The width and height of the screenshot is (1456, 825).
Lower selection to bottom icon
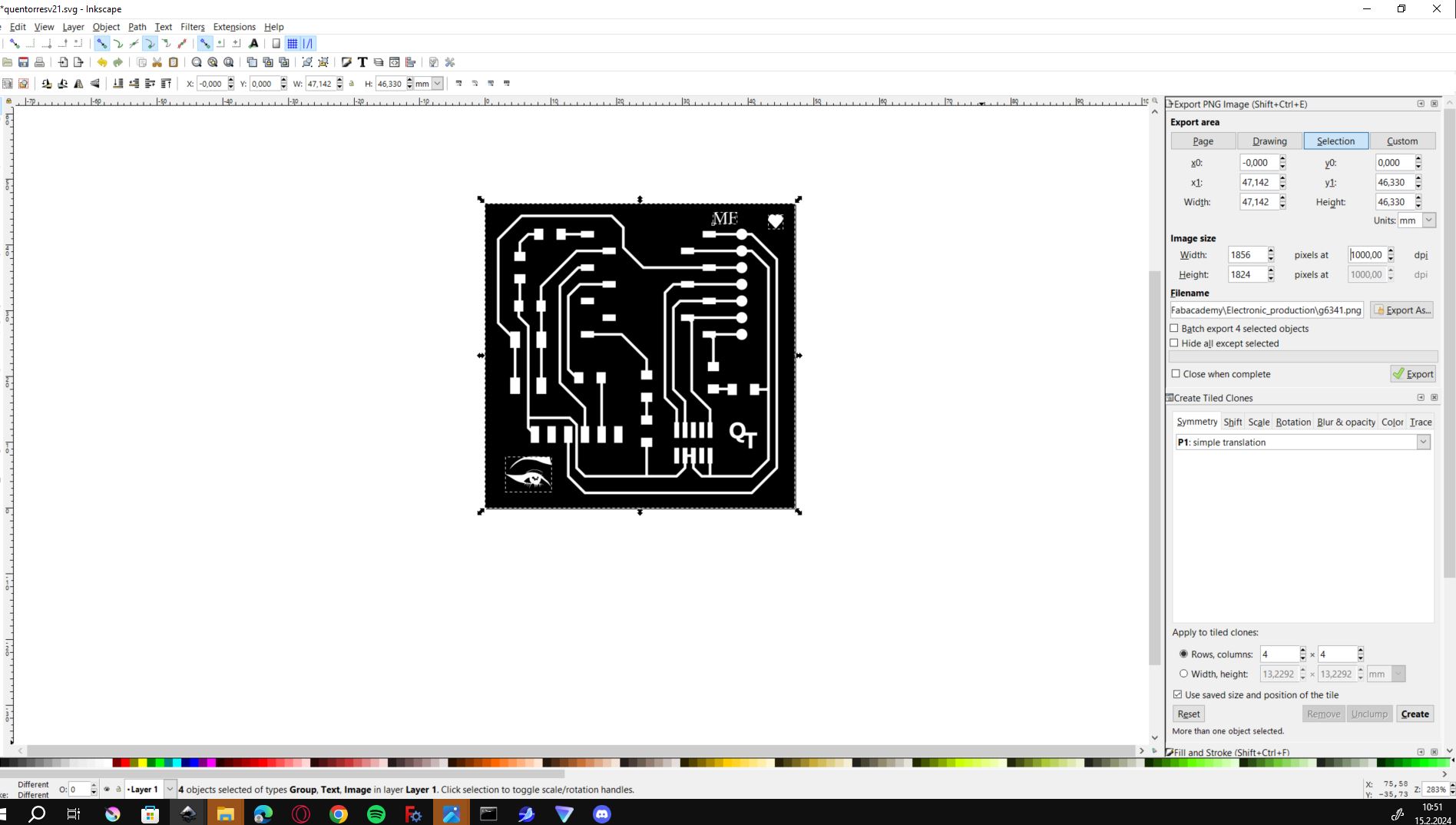(x=118, y=84)
